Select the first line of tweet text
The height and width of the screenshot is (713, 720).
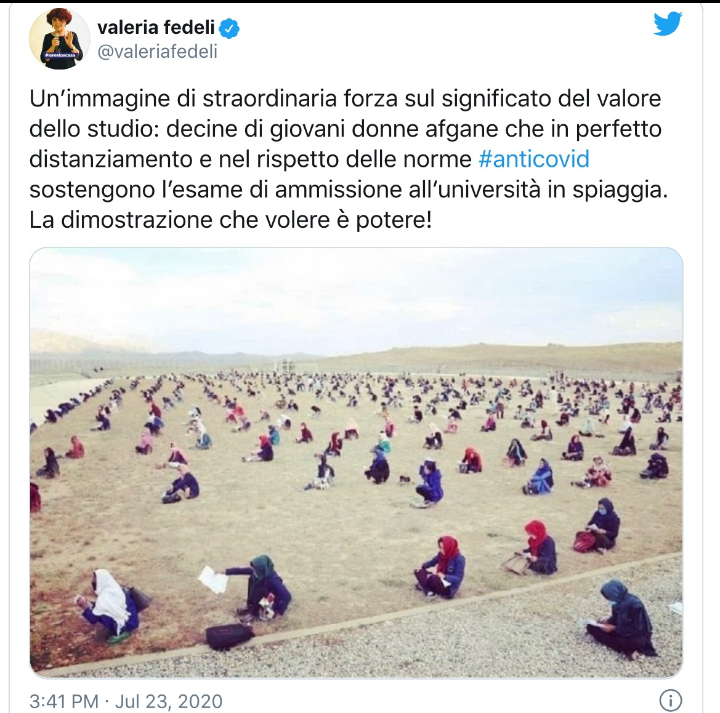345,99
